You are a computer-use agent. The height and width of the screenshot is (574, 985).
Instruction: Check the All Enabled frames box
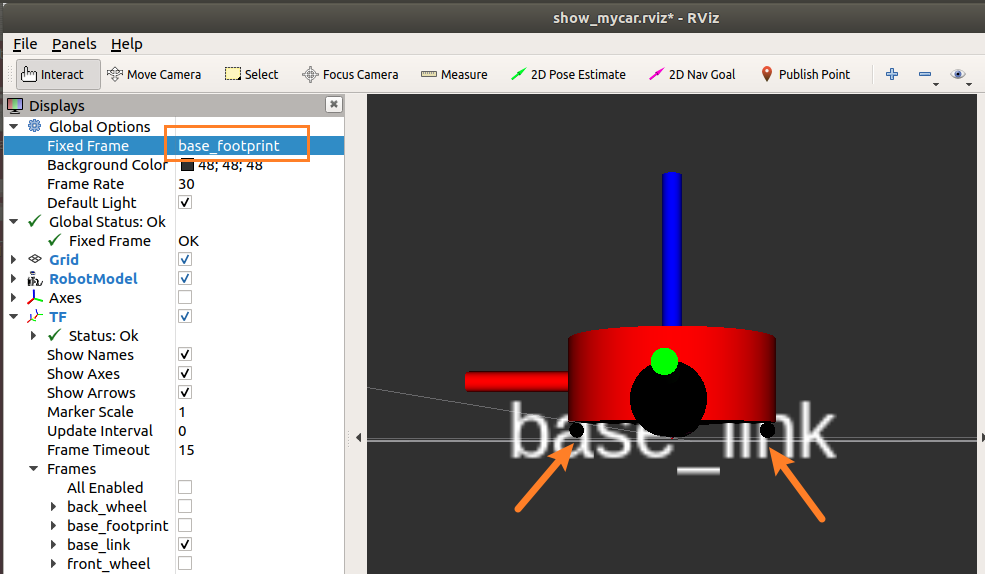pos(185,487)
